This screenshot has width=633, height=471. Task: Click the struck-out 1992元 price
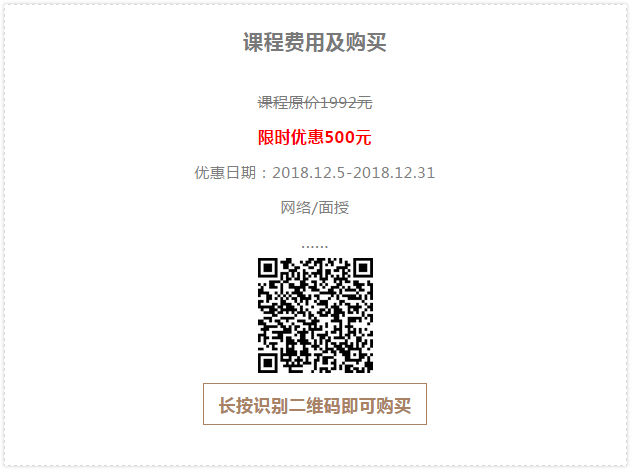[x=346, y=103]
